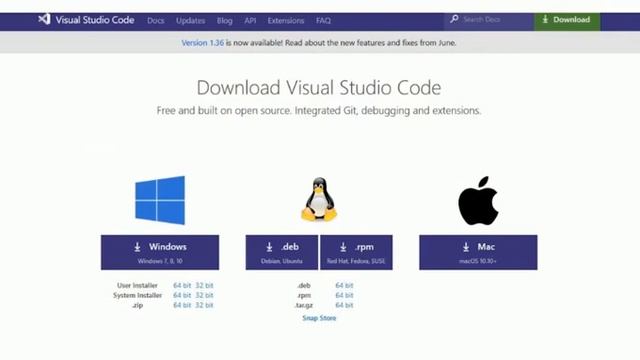Go to the Blog page
Screen dimensions: 640x360
point(224,20)
